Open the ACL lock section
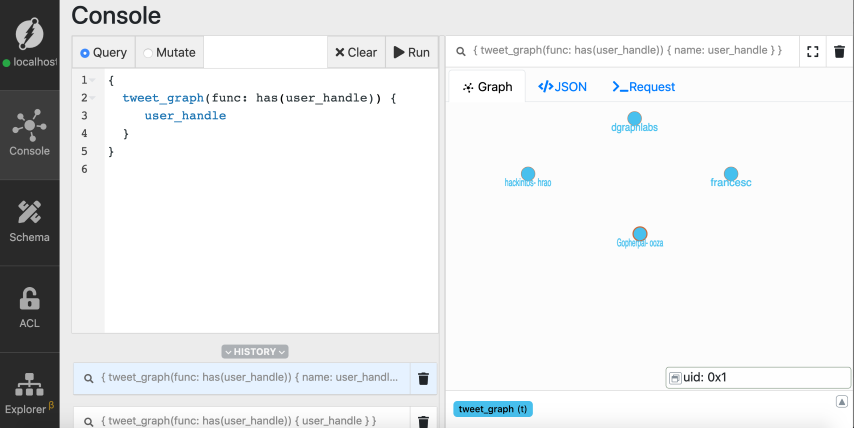Screen dimensions: 854x428 point(29,308)
